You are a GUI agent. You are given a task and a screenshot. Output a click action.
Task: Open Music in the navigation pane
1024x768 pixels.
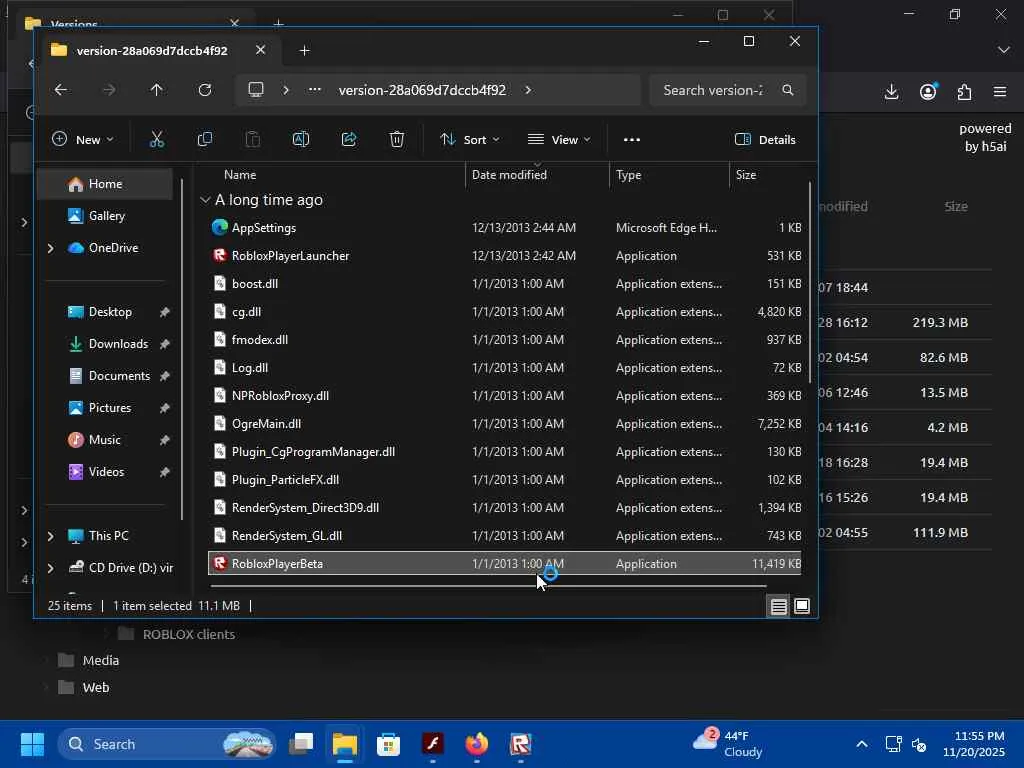[104, 440]
